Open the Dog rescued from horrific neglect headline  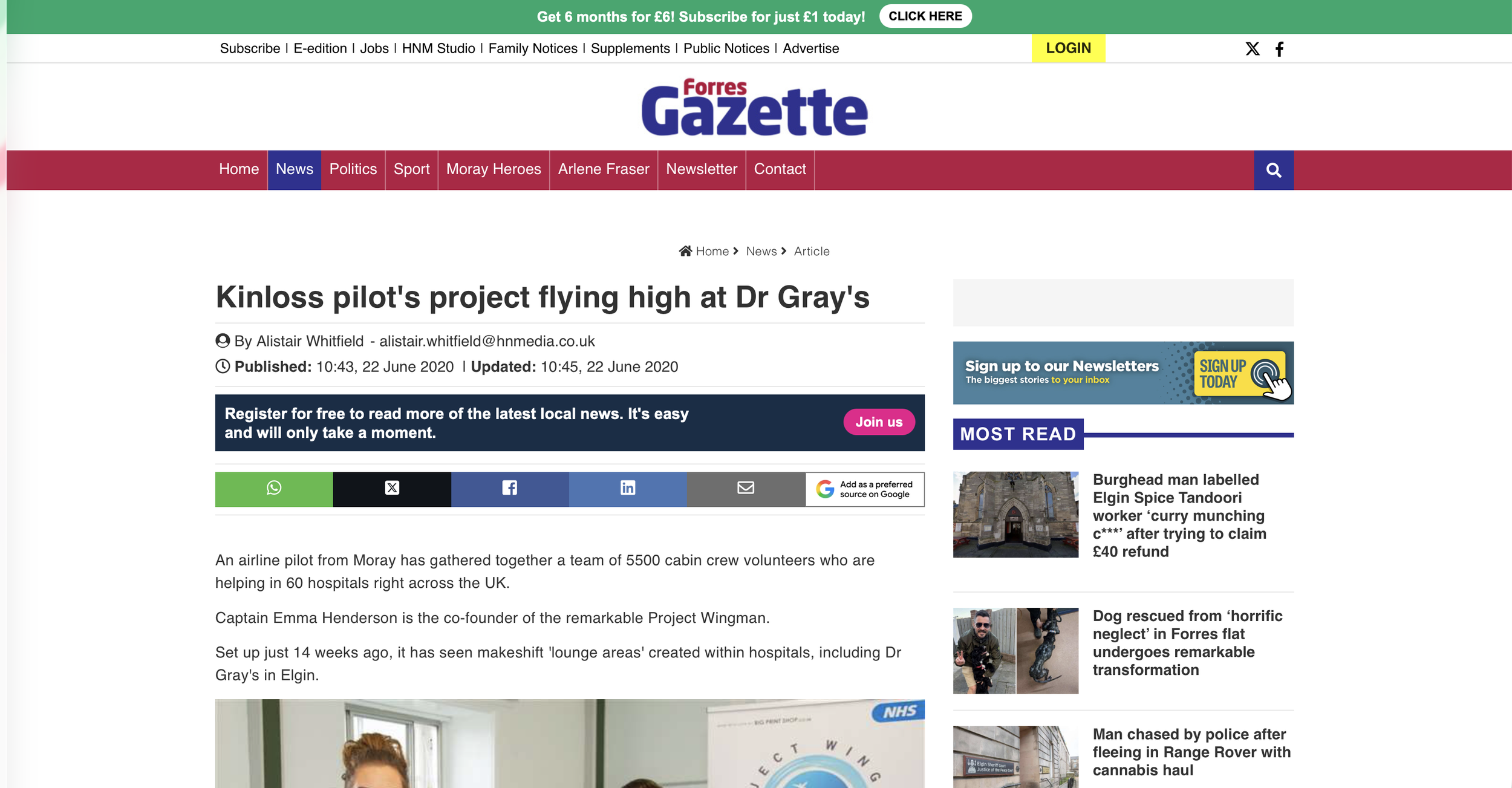coord(1187,643)
